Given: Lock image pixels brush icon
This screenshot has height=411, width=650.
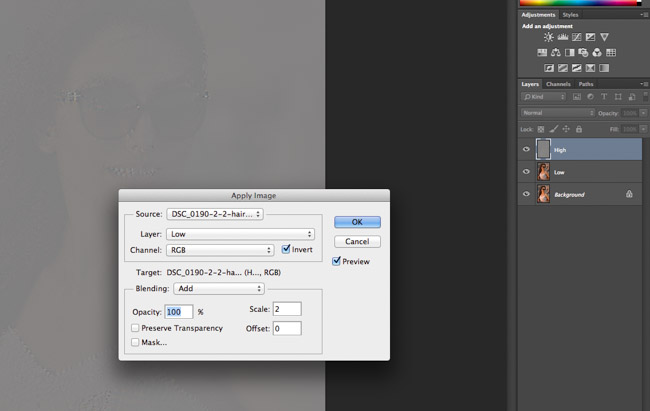Looking at the screenshot, I should pyautogui.click(x=554, y=129).
